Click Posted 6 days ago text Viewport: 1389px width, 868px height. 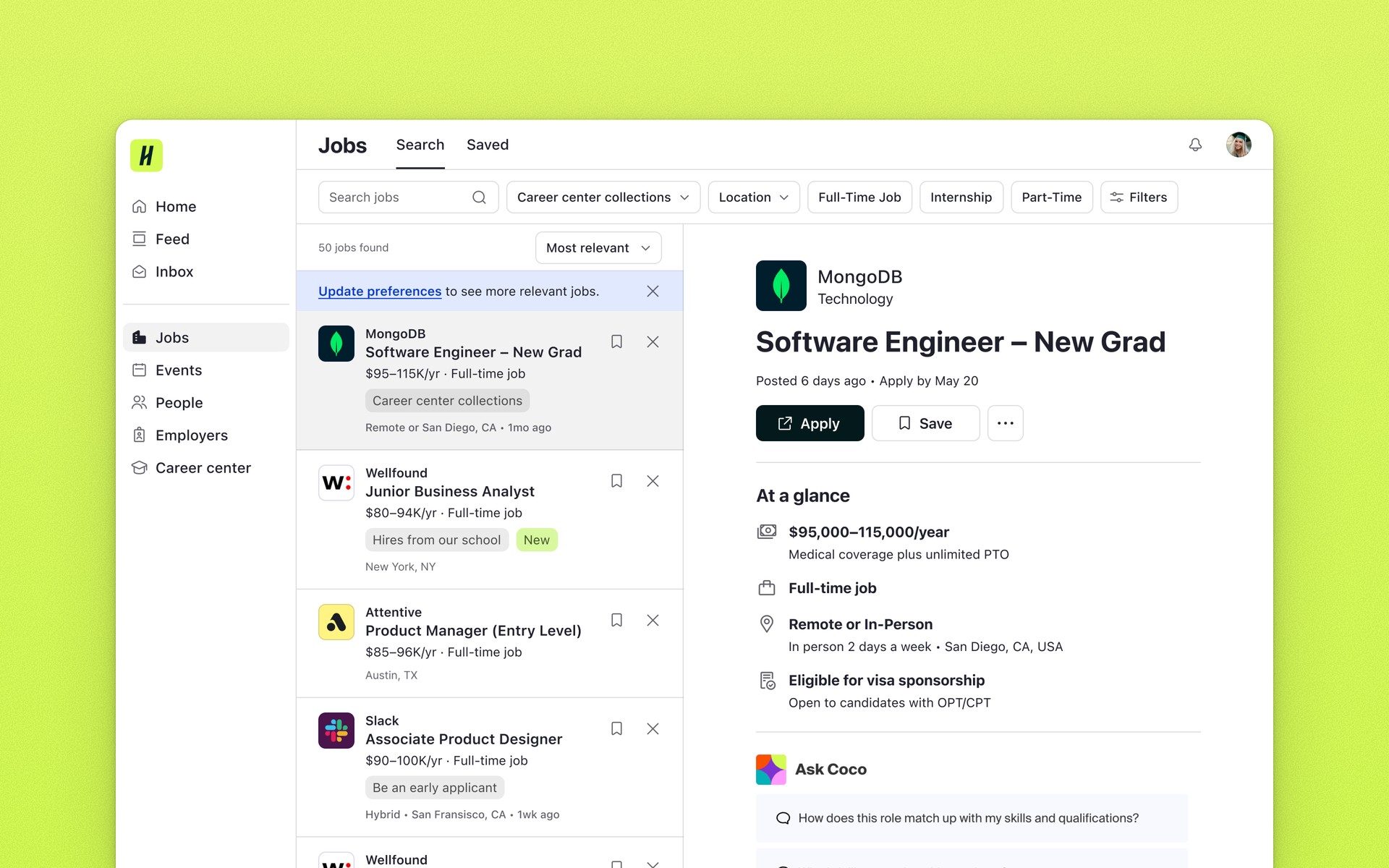point(811,381)
